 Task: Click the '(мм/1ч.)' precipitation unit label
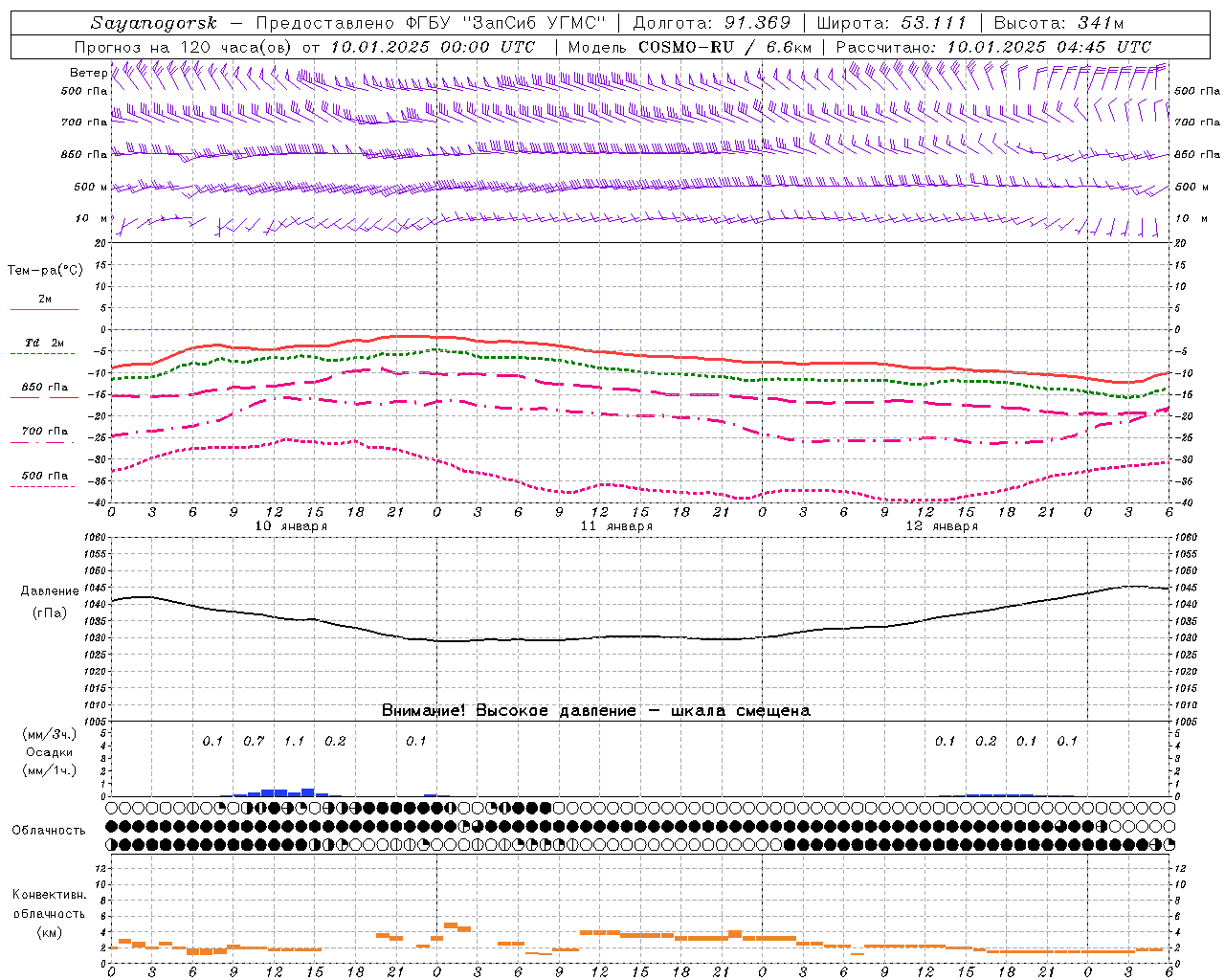click(50, 770)
